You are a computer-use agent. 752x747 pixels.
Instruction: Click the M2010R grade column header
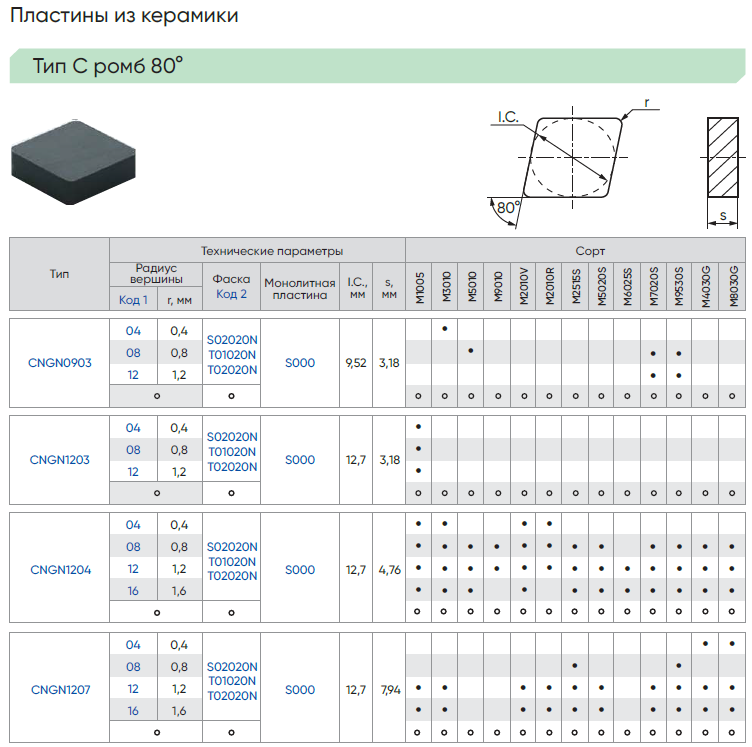tap(550, 286)
